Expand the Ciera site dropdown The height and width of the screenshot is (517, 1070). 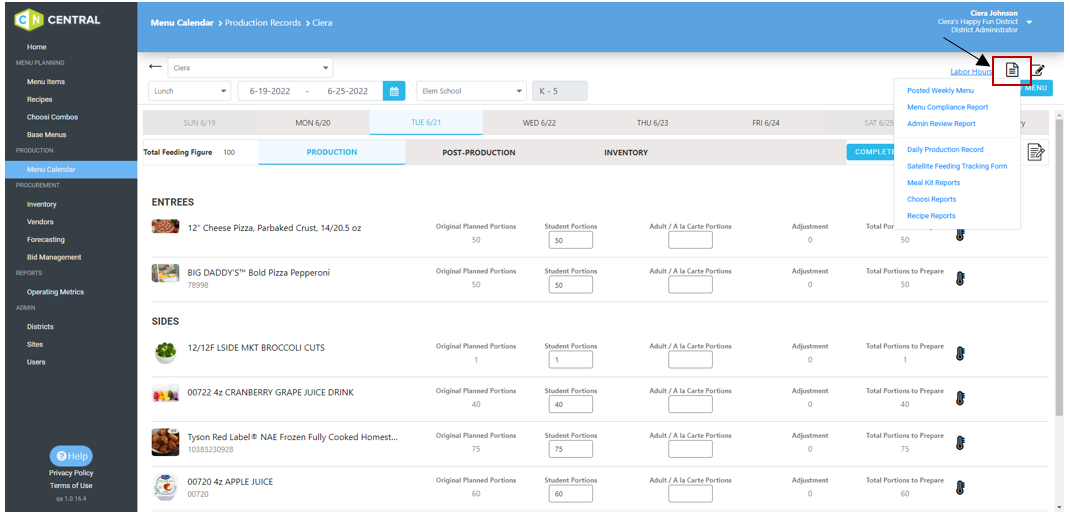[250, 68]
